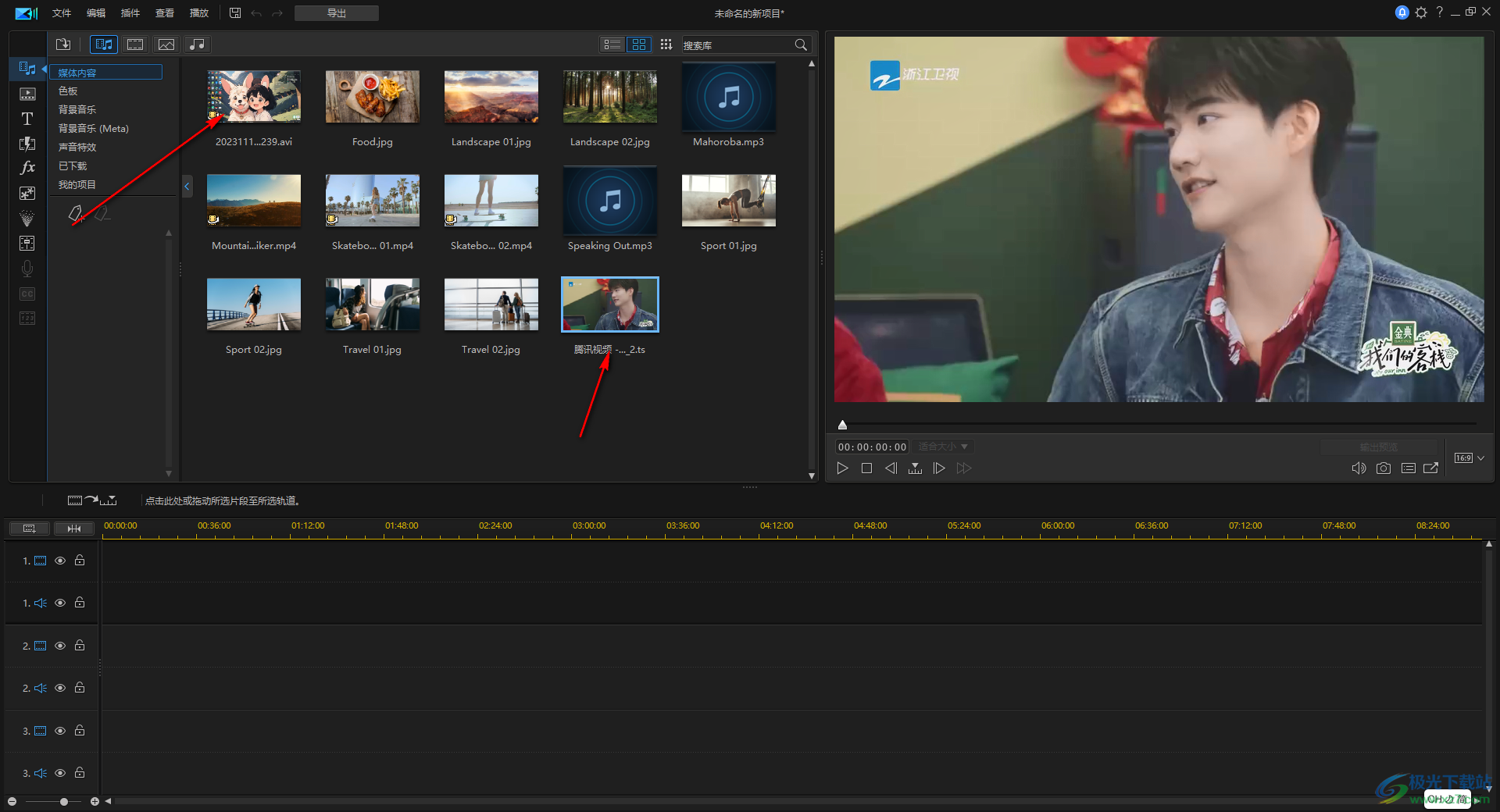Click the Undo arrow in top bar
The height and width of the screenshot is (812, 1500).
click(256, 13)
